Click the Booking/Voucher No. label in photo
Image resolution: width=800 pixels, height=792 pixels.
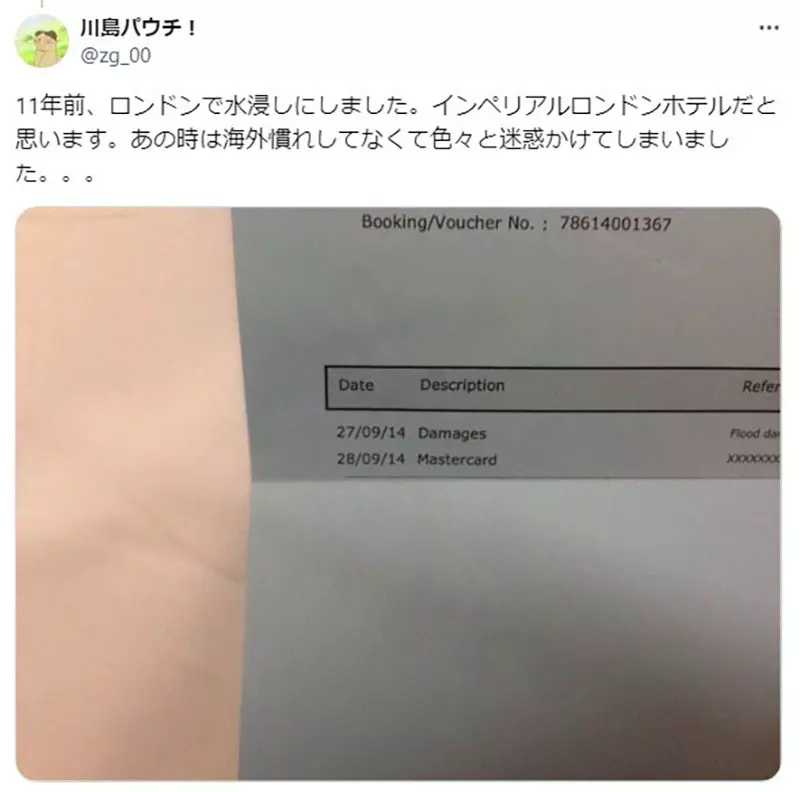coord(454,222)
